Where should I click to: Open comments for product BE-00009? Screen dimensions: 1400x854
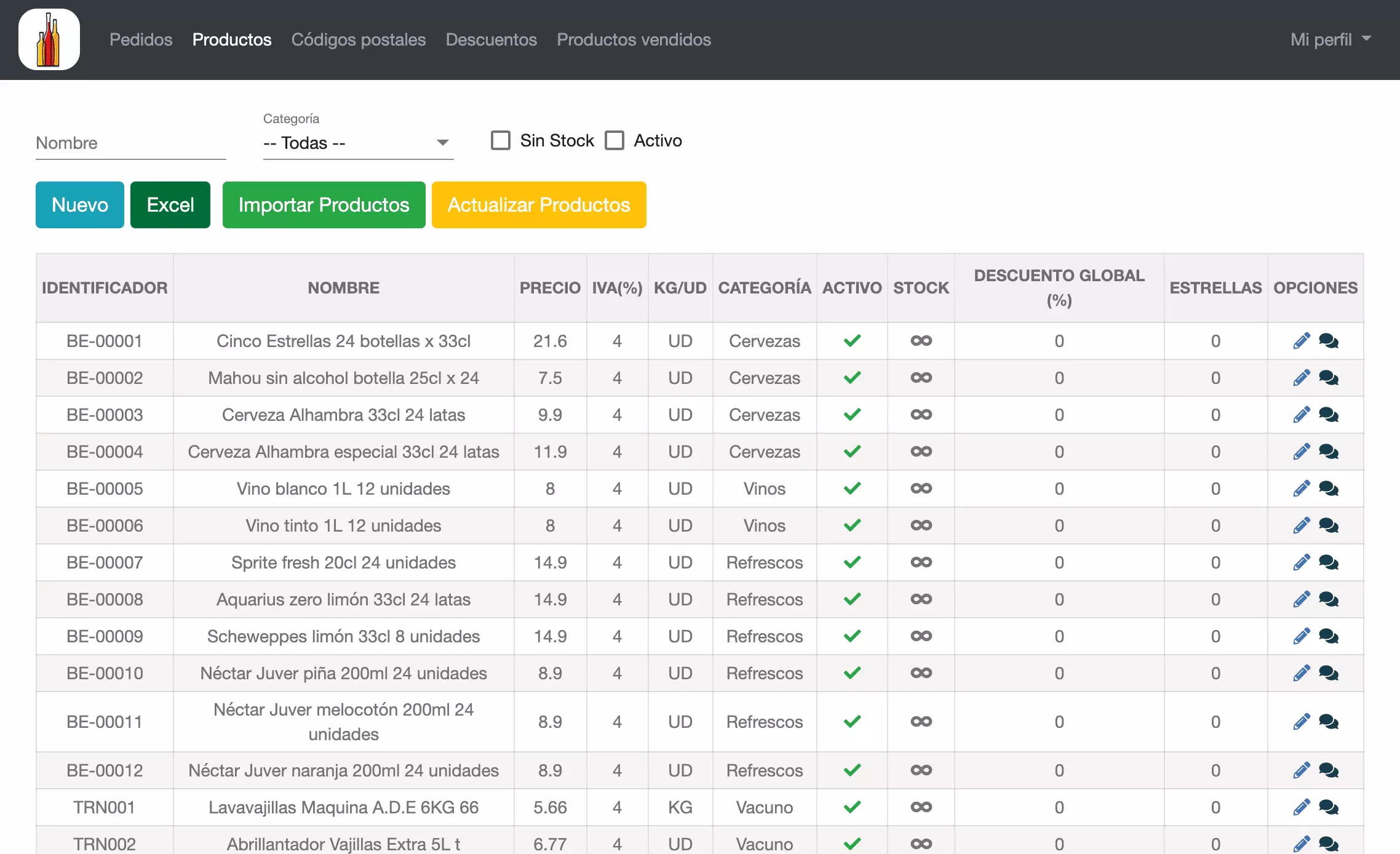point(1329,636)
